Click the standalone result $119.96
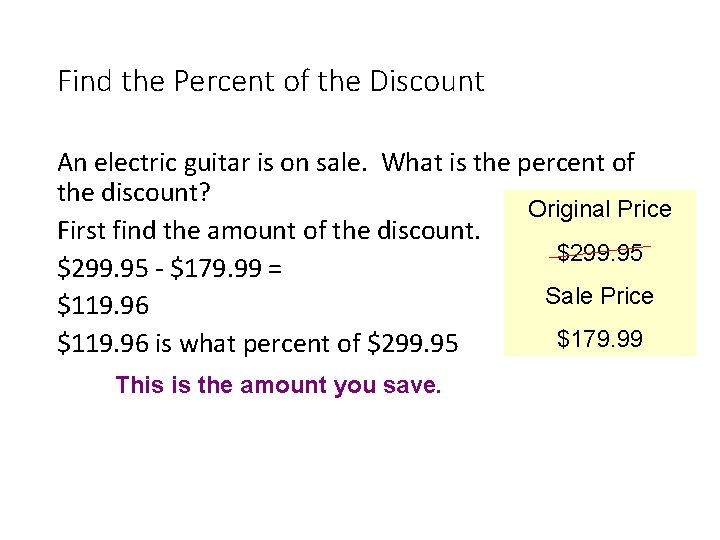The width and height of the screenshot is (720, 540). click(x=103, y=305)
